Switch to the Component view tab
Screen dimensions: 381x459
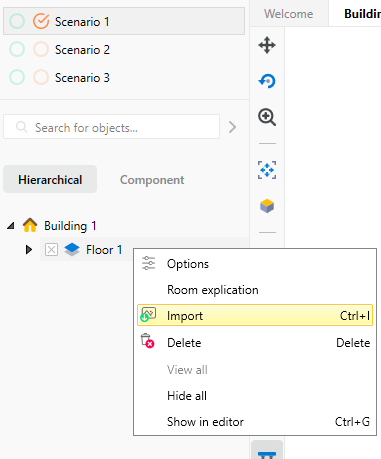click(152, 180)
